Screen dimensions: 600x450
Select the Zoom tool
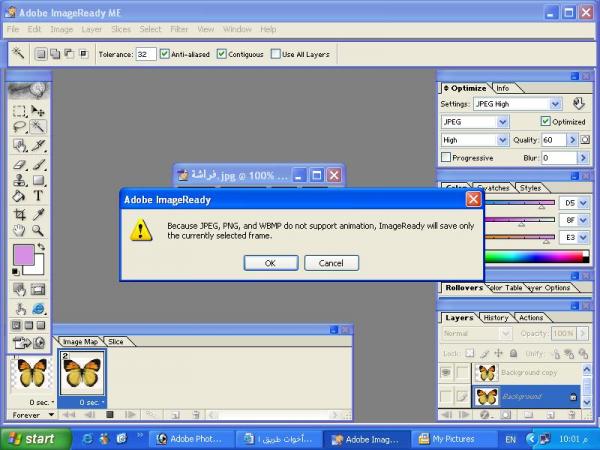[38, 230]
